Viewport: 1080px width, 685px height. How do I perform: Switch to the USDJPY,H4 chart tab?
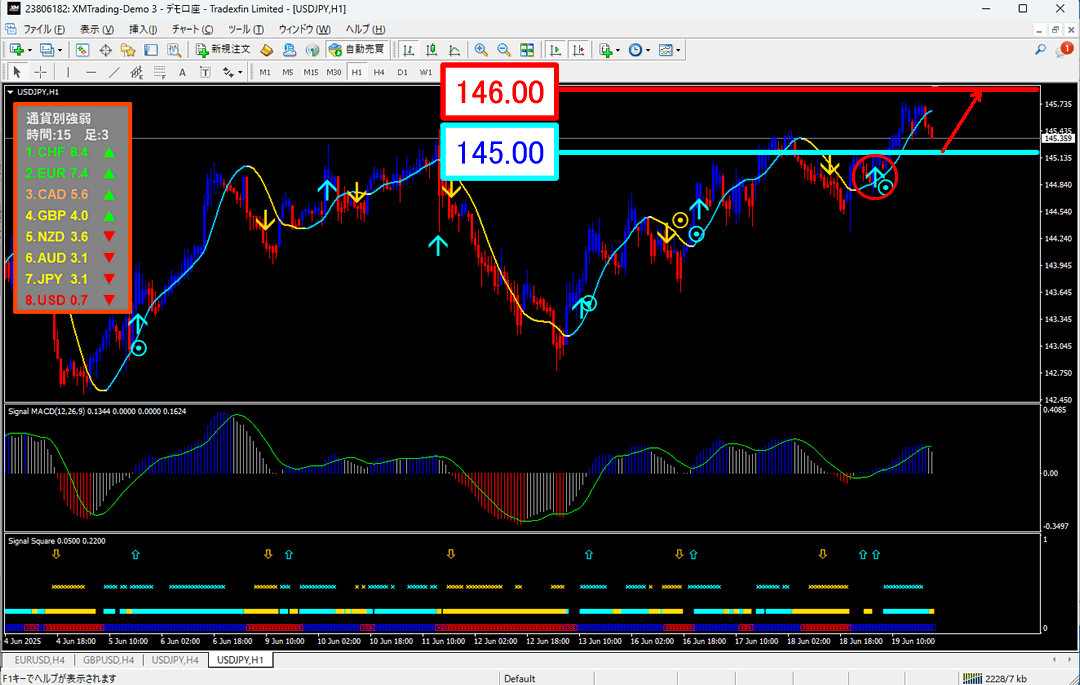coord(175,660)
